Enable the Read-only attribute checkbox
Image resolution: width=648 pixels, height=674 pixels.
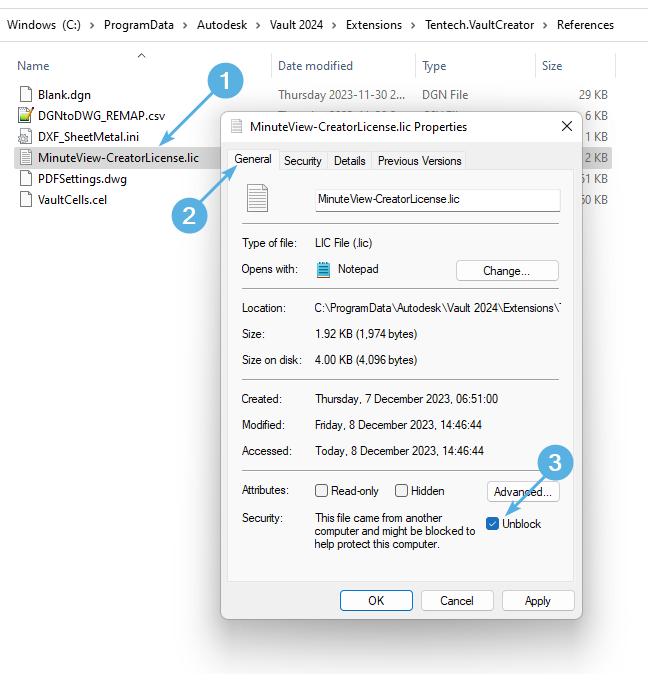[321, 490]
